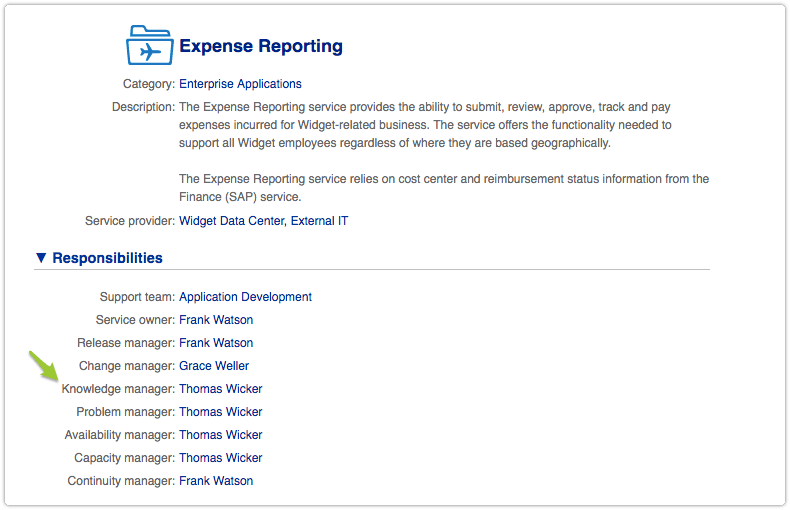Click the Category label
The width and height of the screenshot is (790, 510).
149,84
